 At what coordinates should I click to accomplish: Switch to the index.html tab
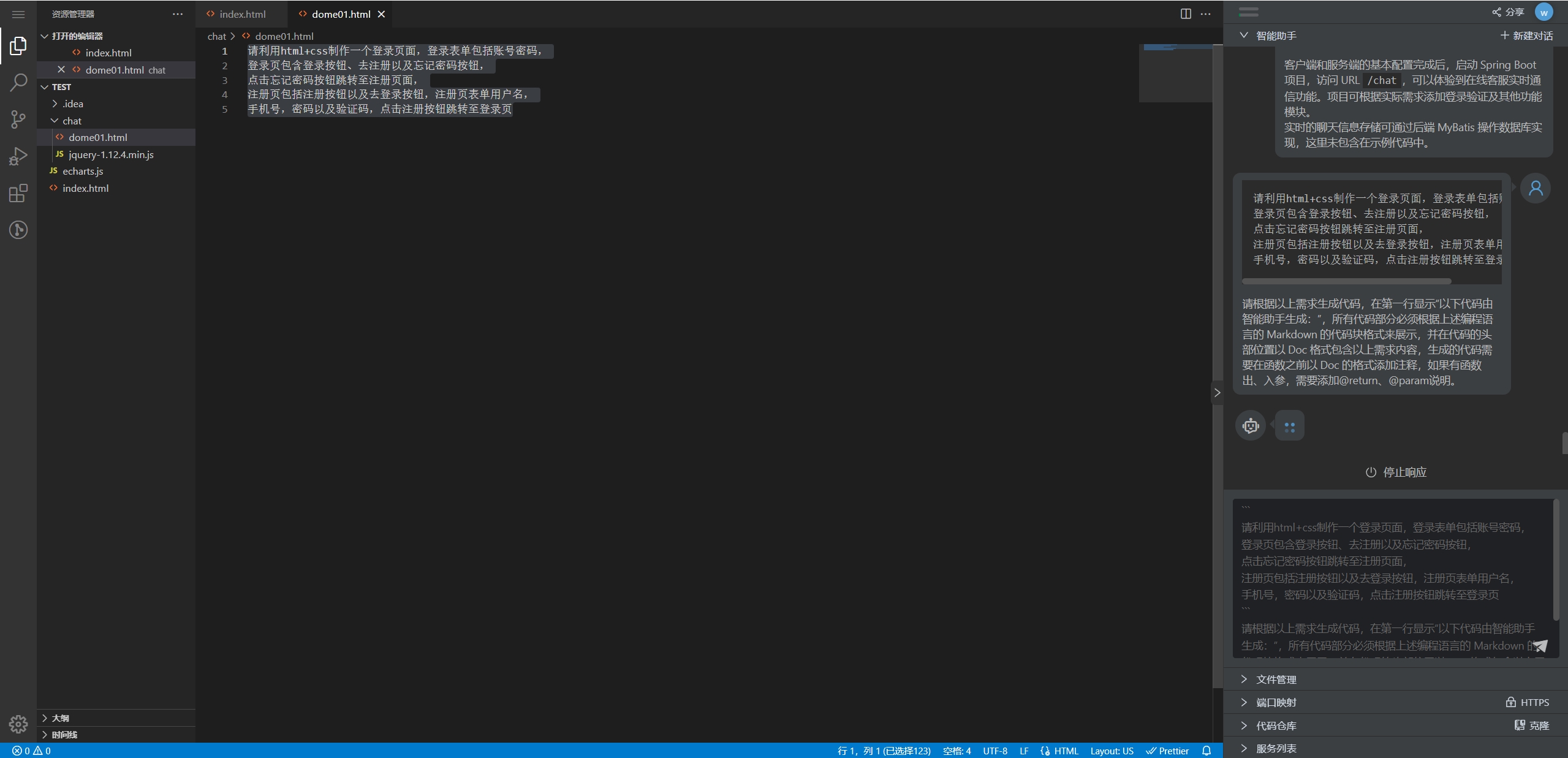[241, 13]
